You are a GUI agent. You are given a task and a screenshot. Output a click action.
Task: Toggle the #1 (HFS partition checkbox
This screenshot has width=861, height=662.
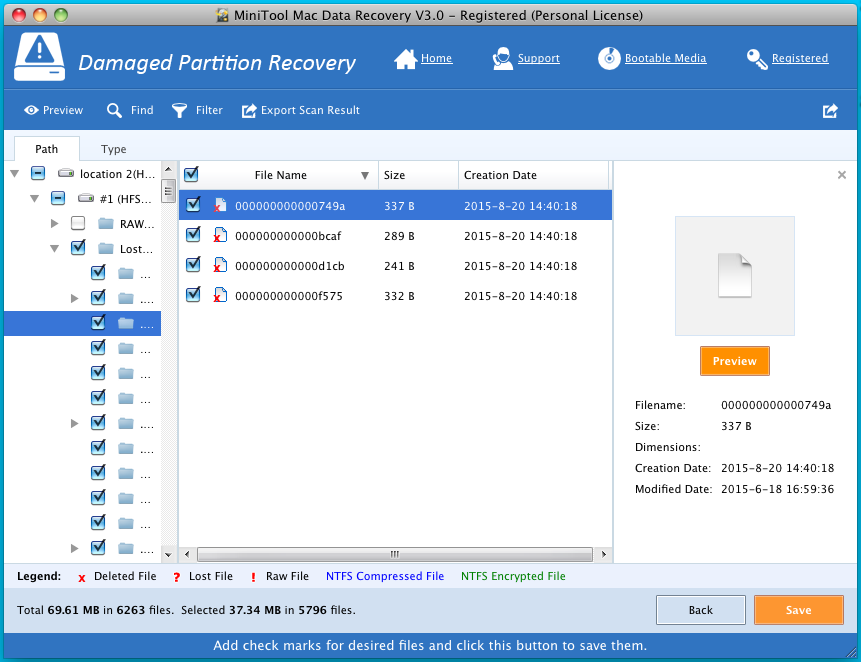pyautogui.click(x=58, y=198)
